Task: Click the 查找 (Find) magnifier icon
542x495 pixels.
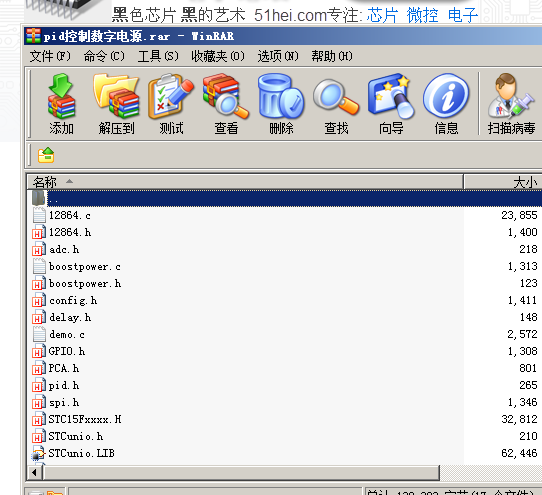Action: click(336, 97)
